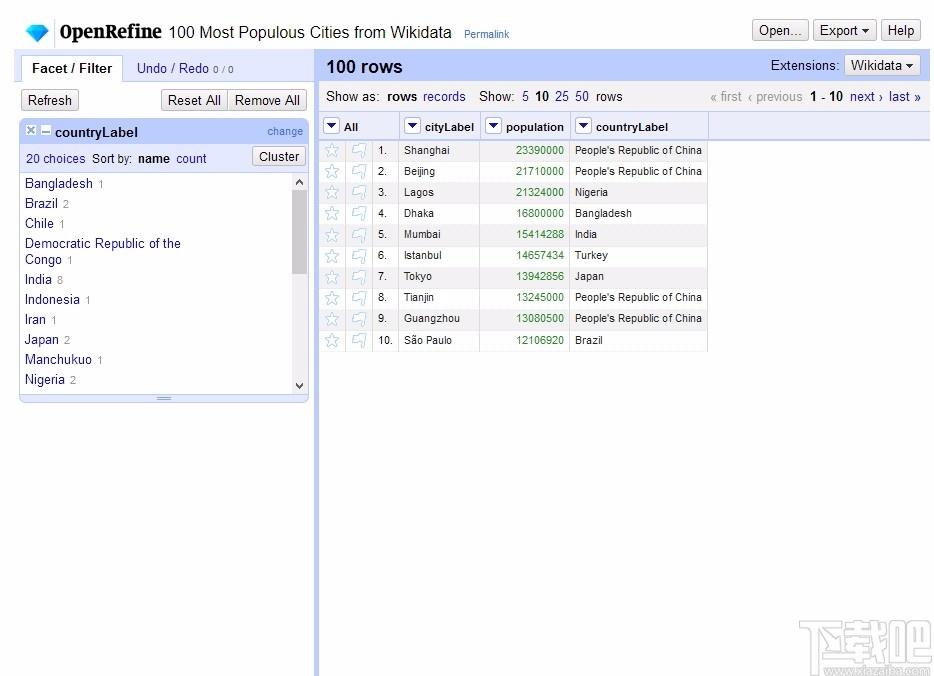Star the Shanghai row
Screen dimensions: 934x676
coord(332,151)
